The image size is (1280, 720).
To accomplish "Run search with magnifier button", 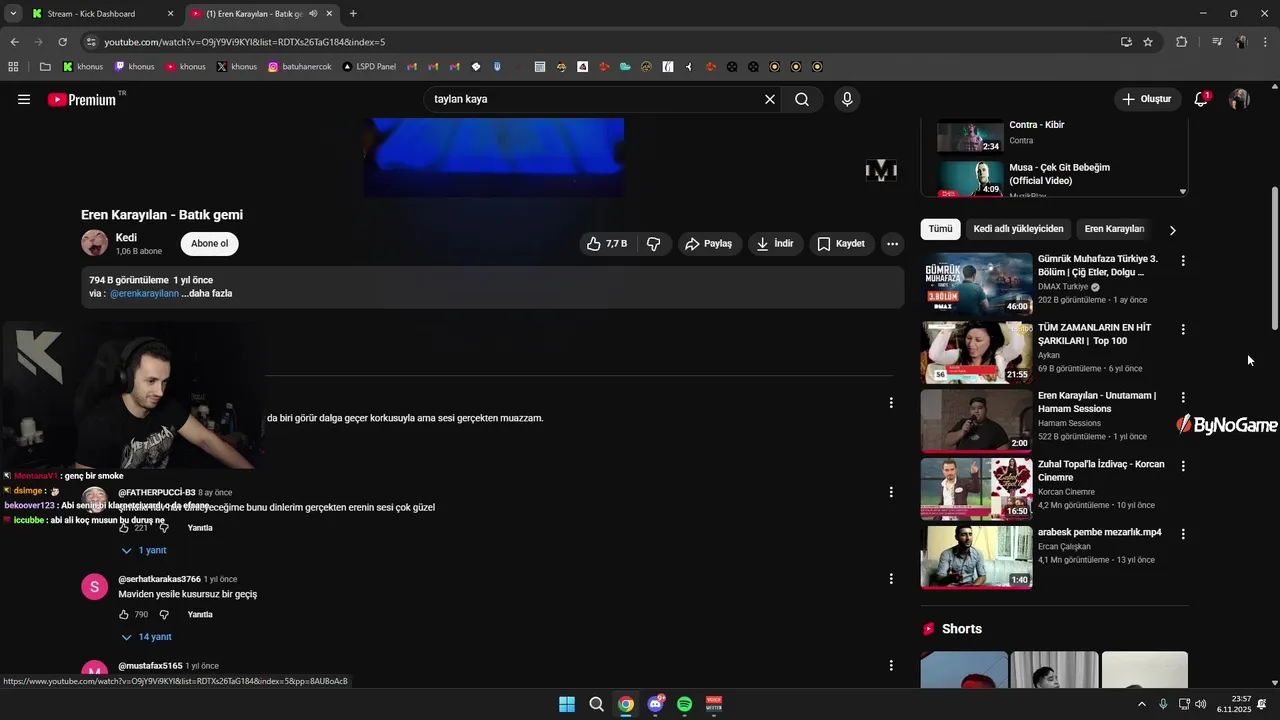I will (x=802, y=99).
